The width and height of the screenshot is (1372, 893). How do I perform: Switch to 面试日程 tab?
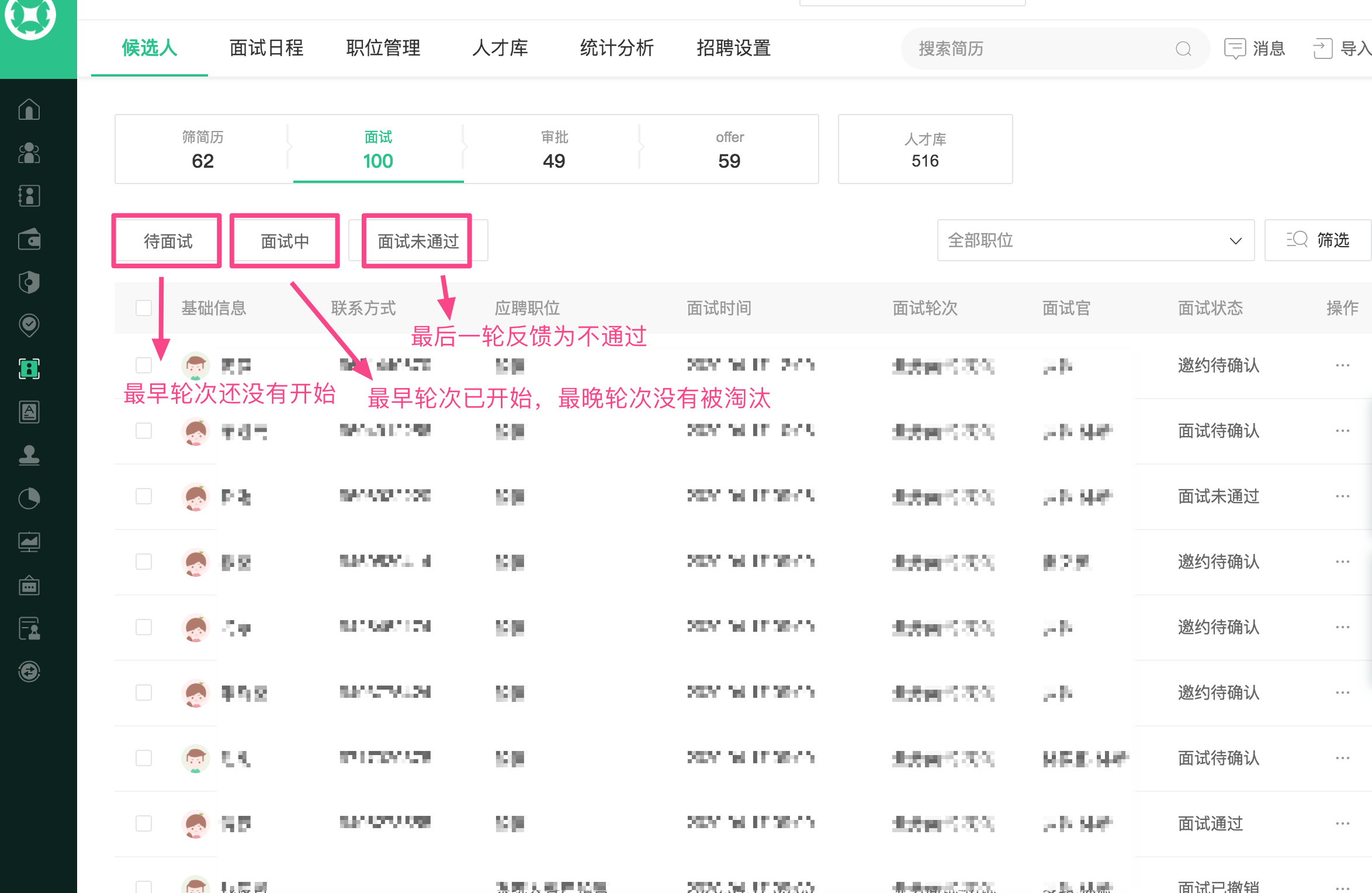pos(266,48)
